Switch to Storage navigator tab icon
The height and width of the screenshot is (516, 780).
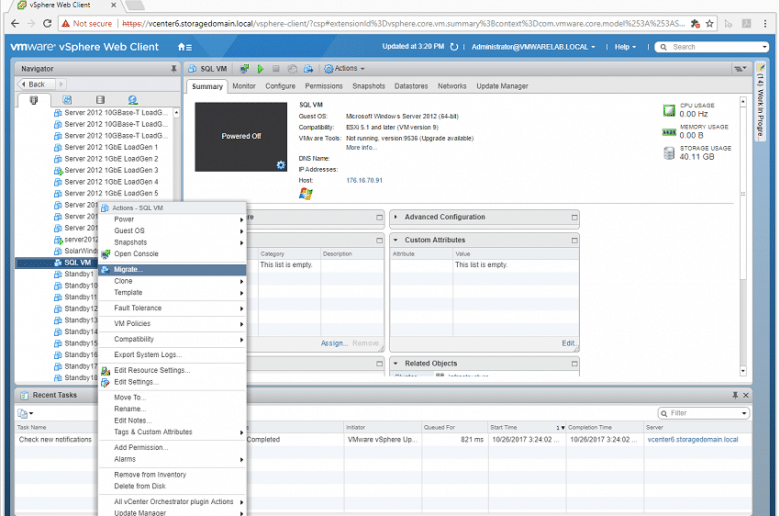tap(100, 100)
